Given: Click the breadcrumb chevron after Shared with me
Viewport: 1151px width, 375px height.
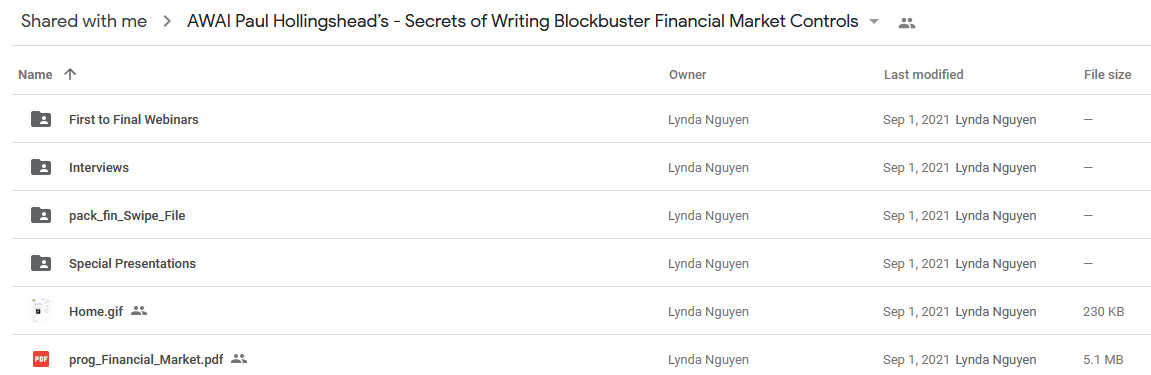Looking at the screenshot, I should pyautogui.click(x=167, y=22).
